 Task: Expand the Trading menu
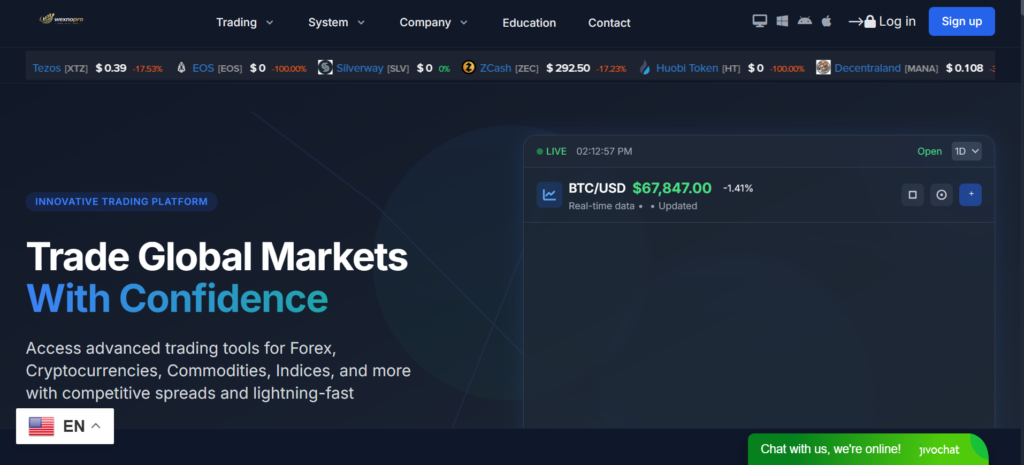click(245, 22)
